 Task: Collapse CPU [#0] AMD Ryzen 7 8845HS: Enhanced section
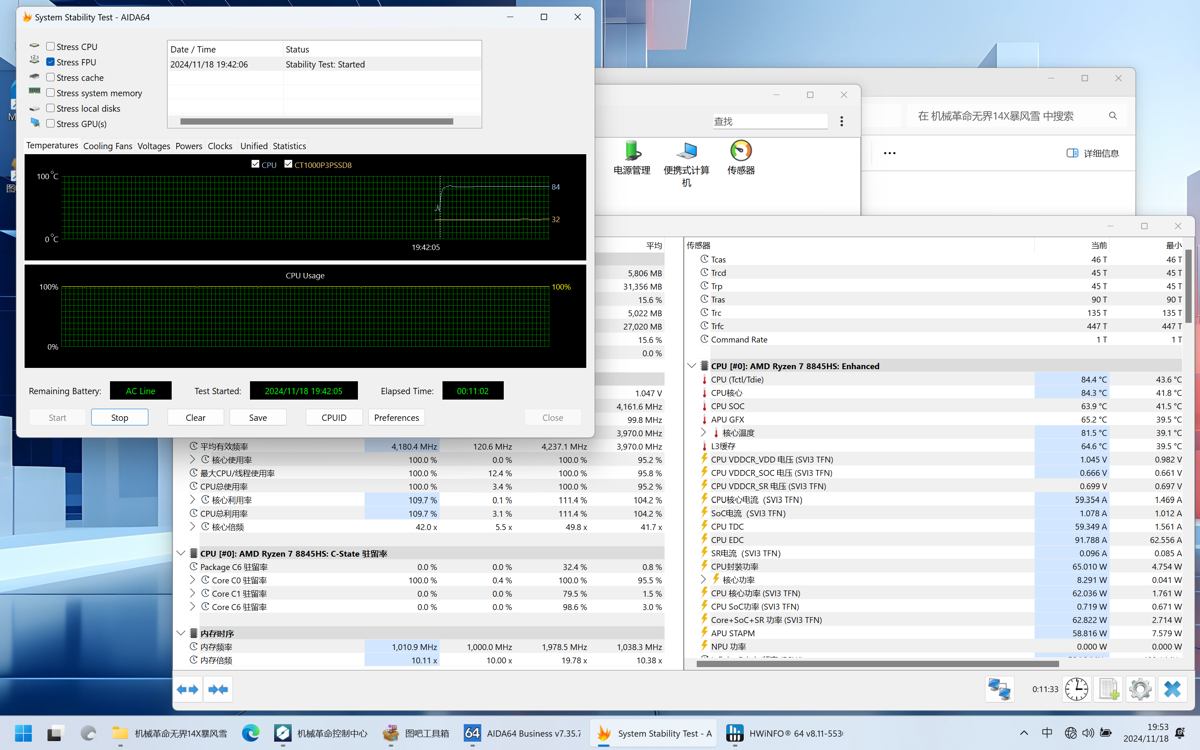pos(692,366)
